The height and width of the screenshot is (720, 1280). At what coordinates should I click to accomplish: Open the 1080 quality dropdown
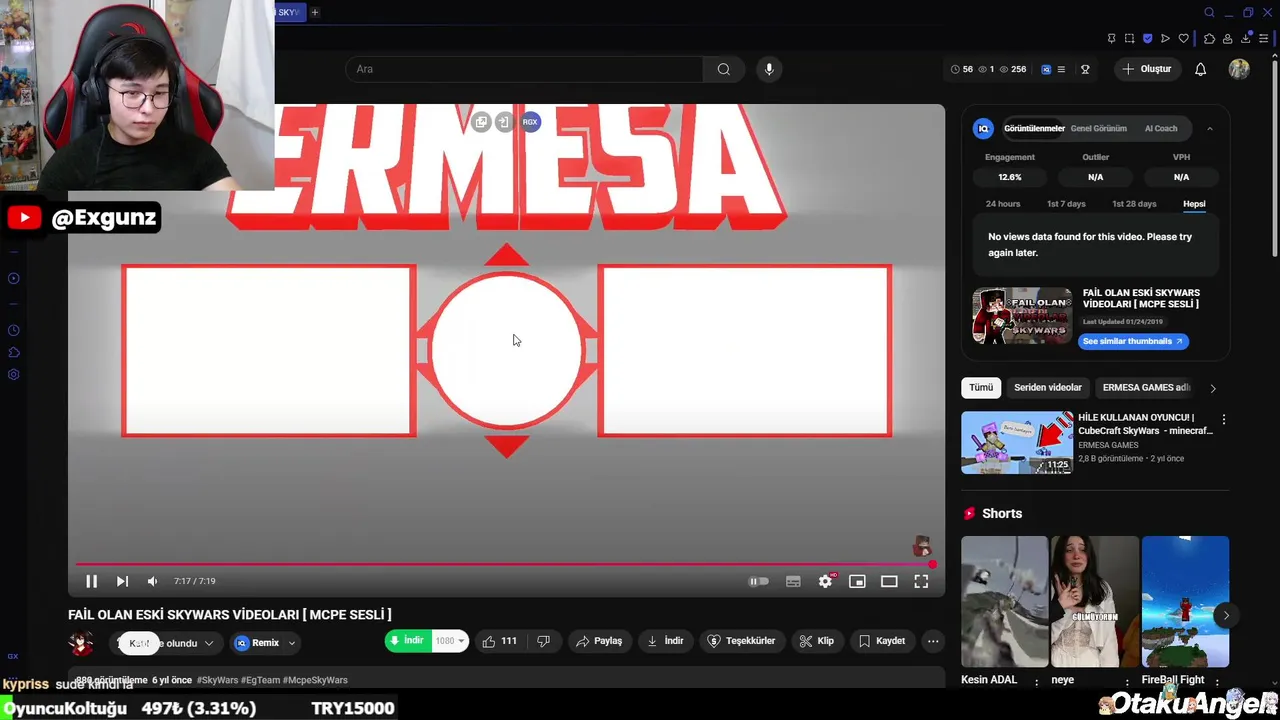coord(449,641)
